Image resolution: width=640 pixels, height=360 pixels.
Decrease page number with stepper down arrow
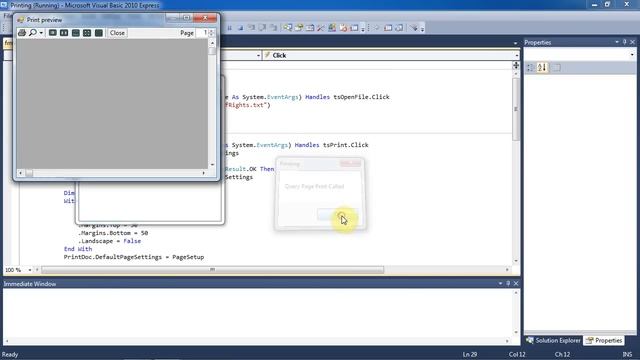pyautogui.click(x=211, y=35)
